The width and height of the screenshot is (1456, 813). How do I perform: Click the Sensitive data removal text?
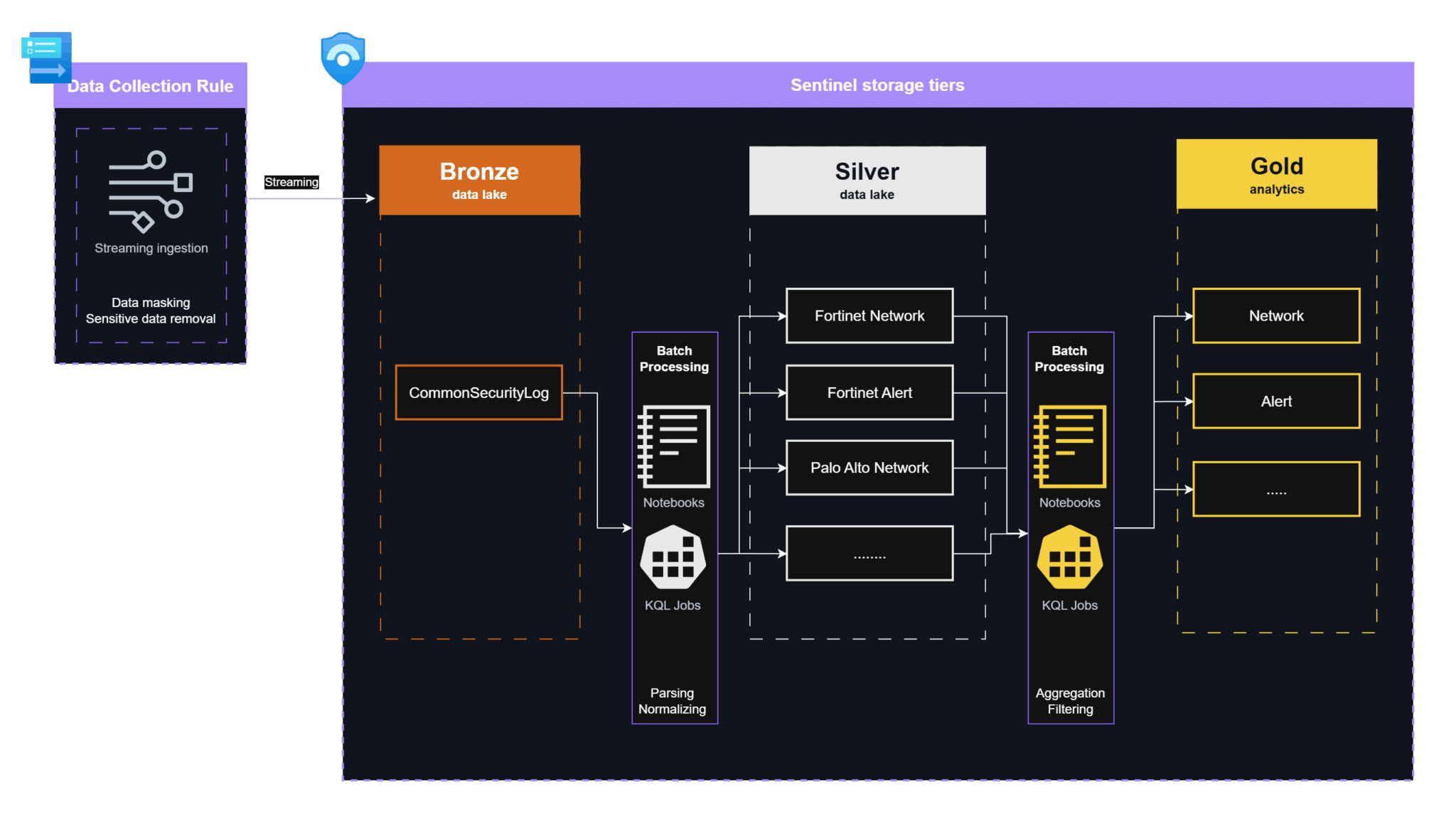point(151,319)
